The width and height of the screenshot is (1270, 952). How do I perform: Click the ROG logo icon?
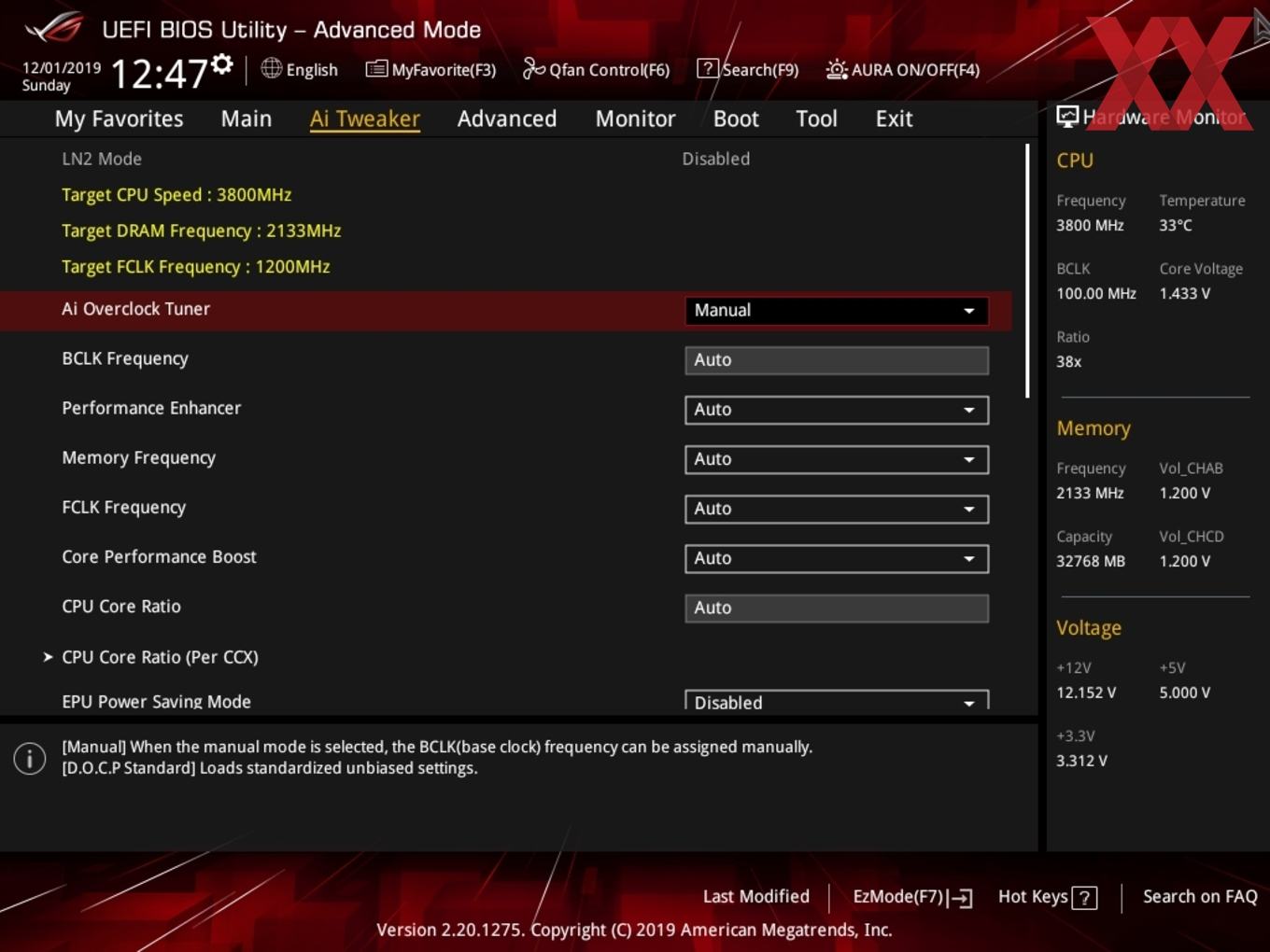click(54, 27)
